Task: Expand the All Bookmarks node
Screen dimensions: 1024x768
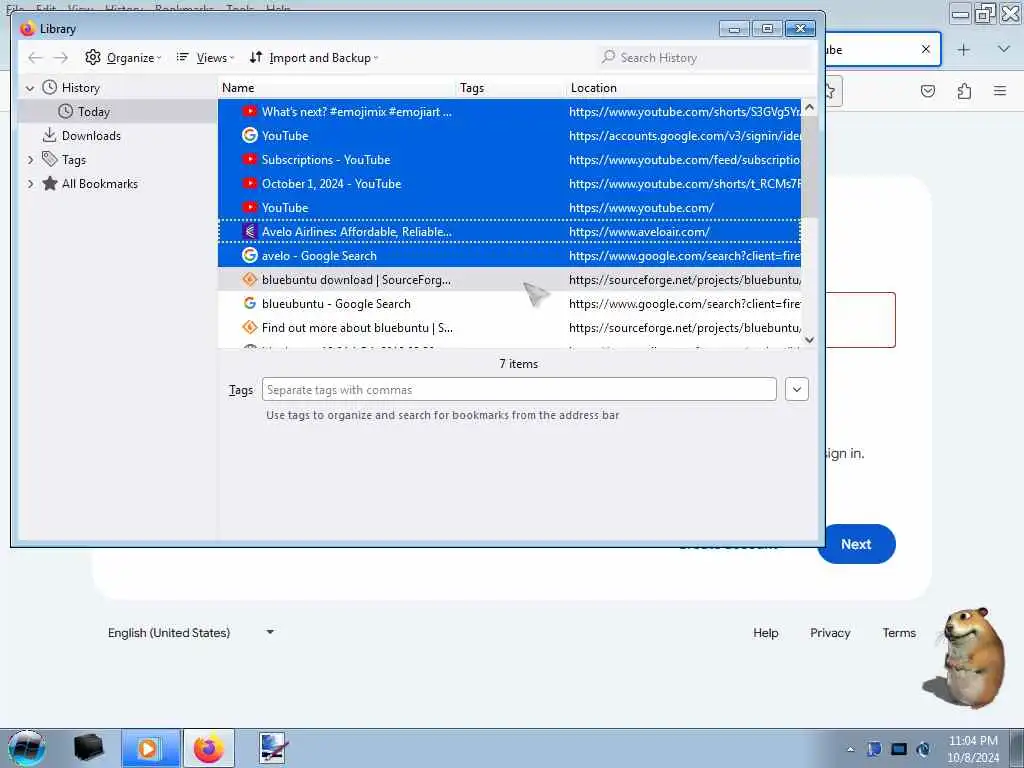Action: point(30,184)
